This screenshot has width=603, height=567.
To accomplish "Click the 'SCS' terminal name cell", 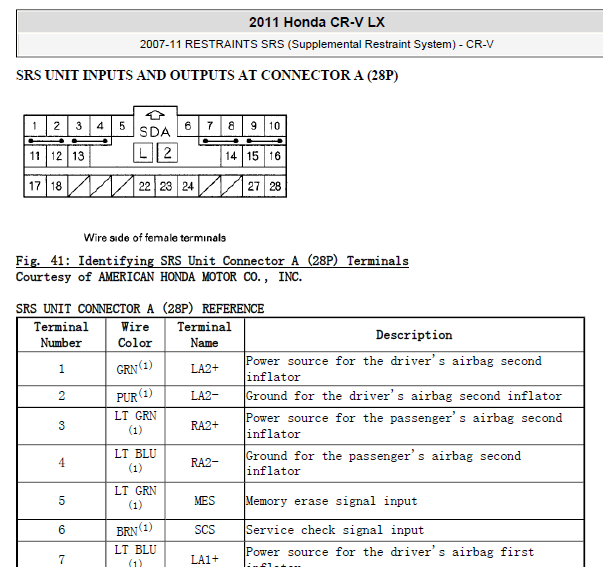I will pyautogui.click(x=205, y=530).
